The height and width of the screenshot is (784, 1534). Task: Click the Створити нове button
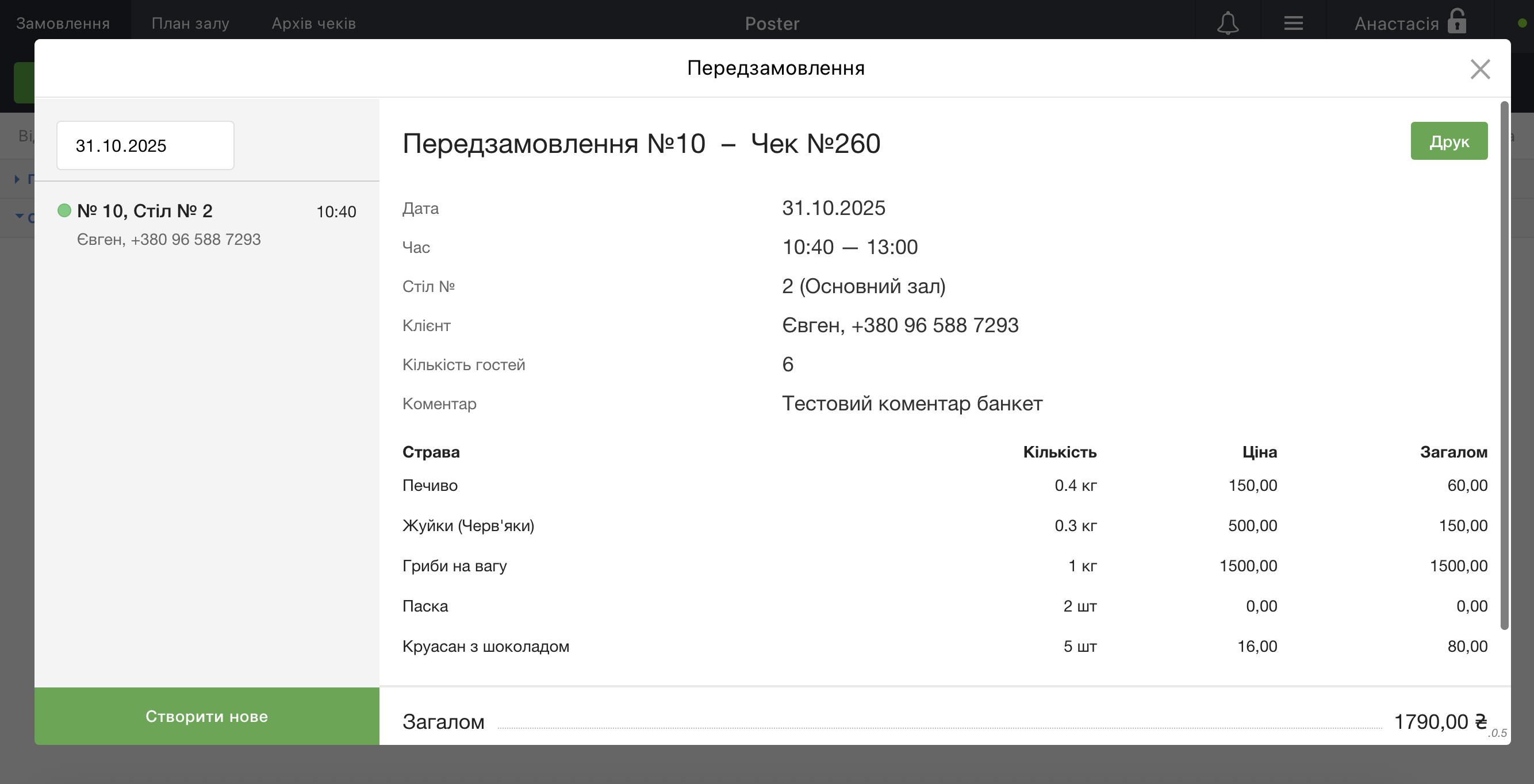206,716
